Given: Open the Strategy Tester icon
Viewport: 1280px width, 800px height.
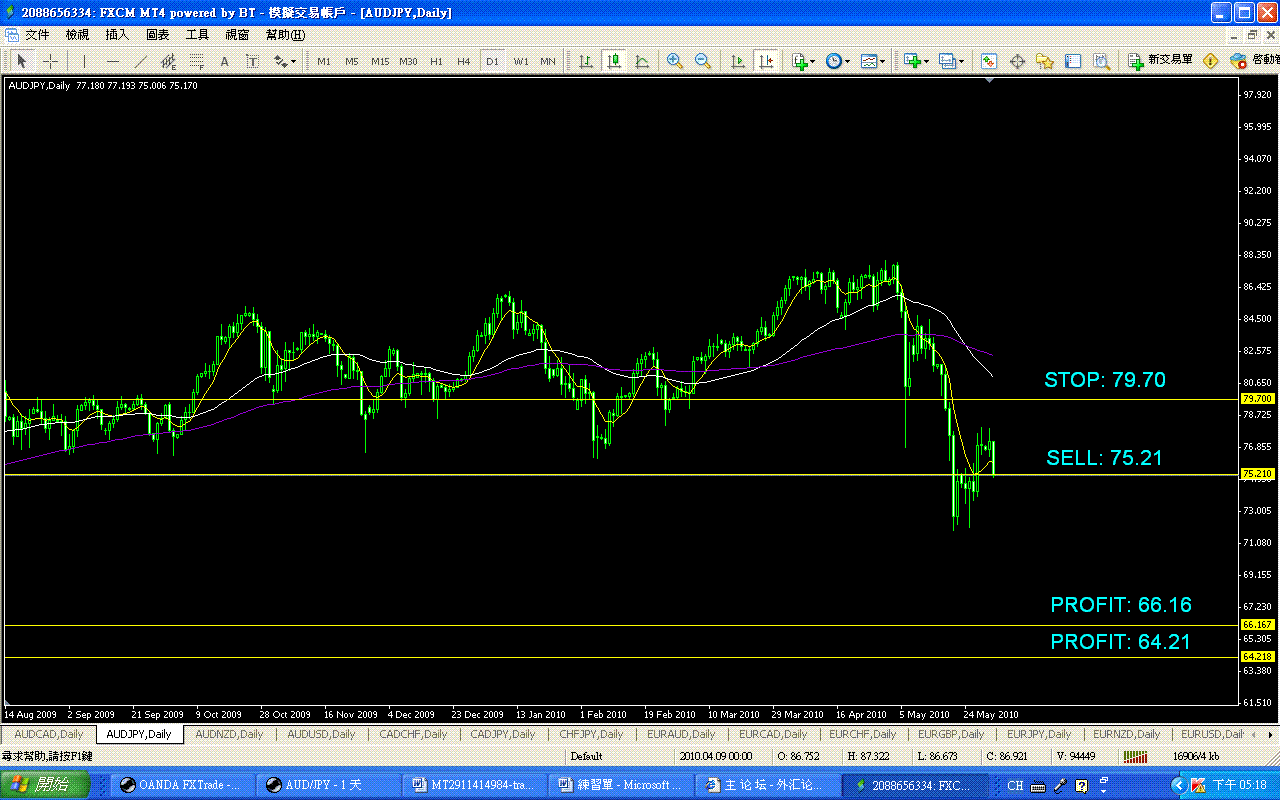Looking at the screenshot, I should [1101, 61].
